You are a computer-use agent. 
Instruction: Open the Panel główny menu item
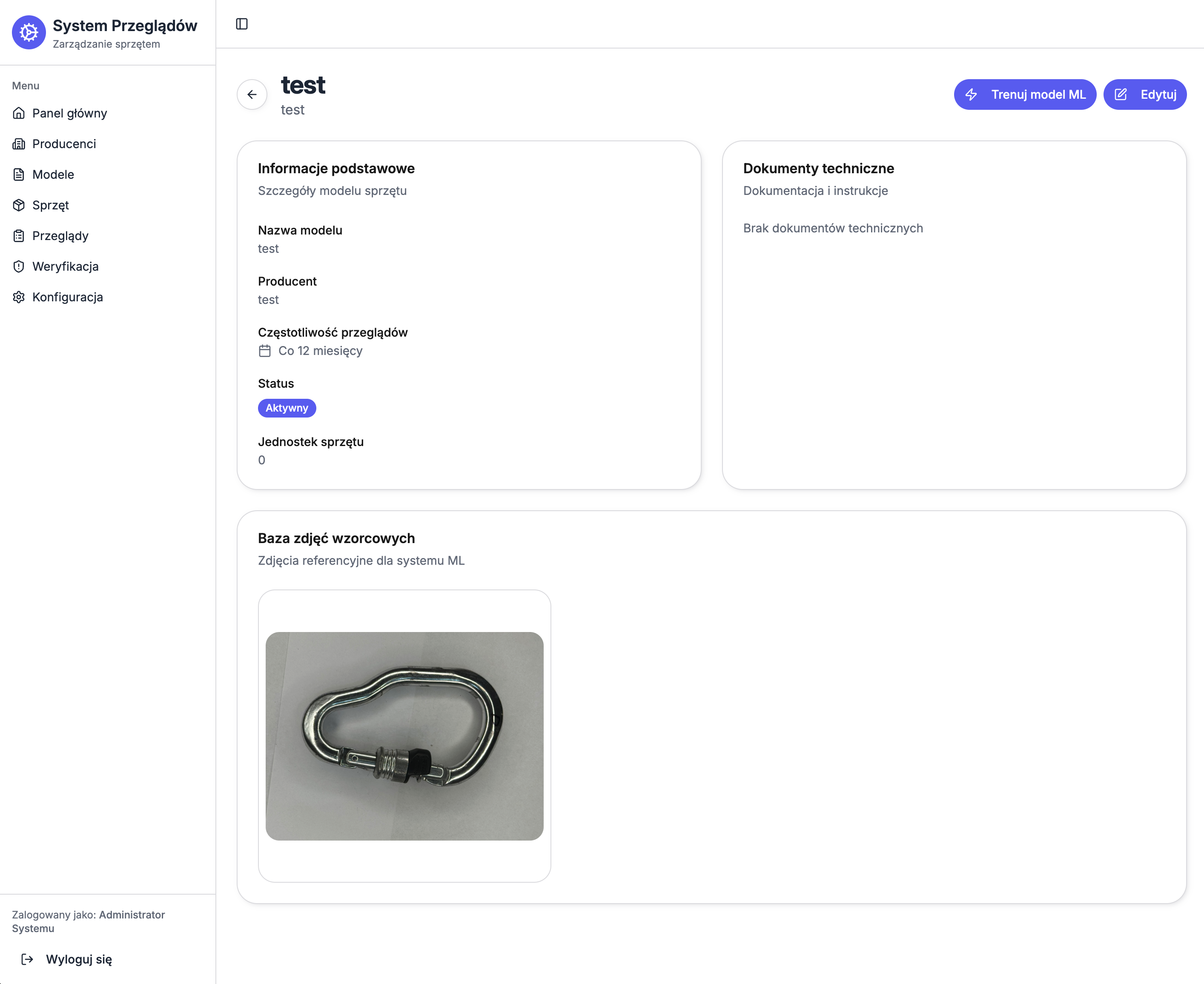point(69,113)
